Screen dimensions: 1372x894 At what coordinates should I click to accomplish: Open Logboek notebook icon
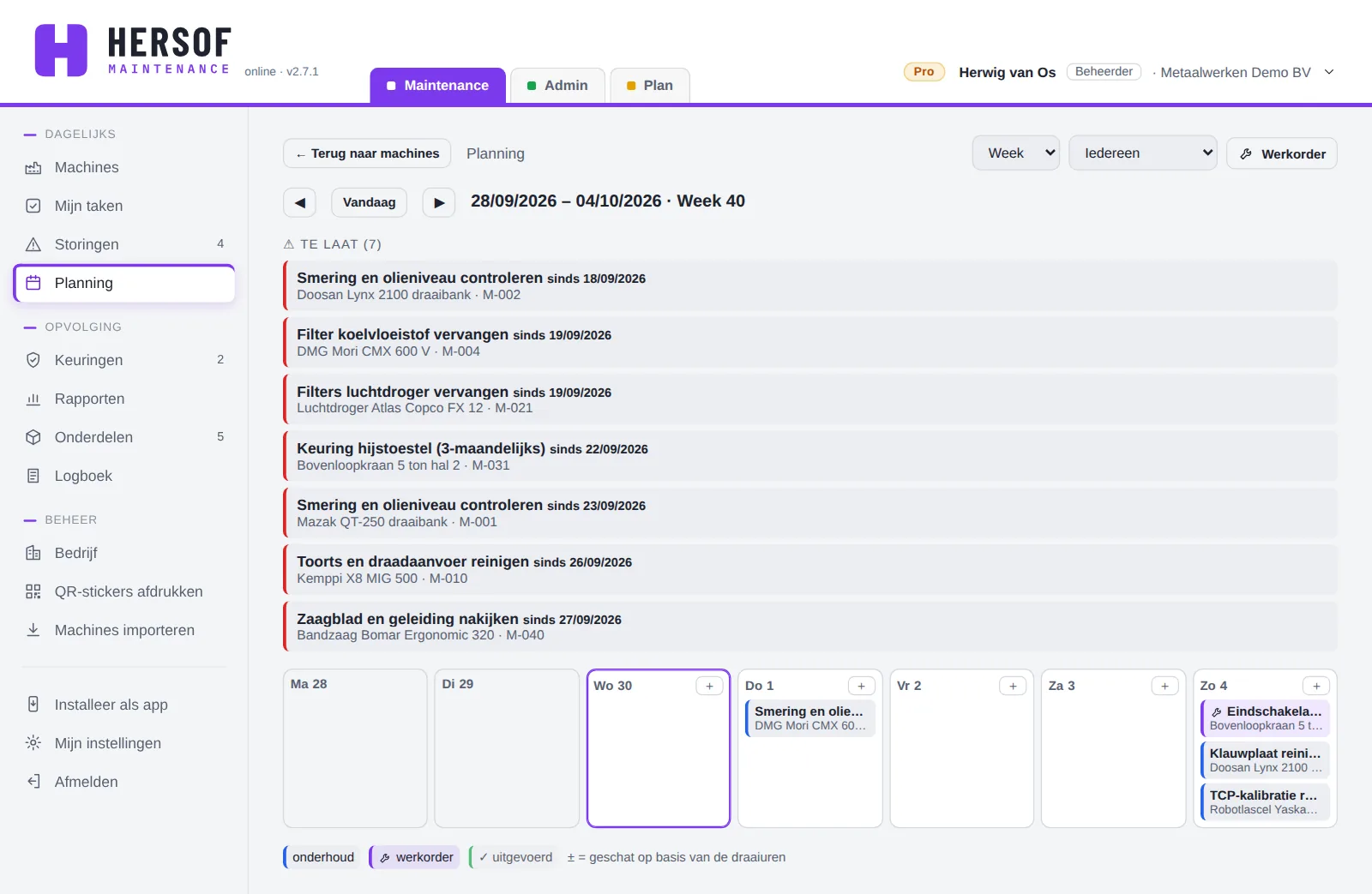pyautogui.click(x=33, y=476)
